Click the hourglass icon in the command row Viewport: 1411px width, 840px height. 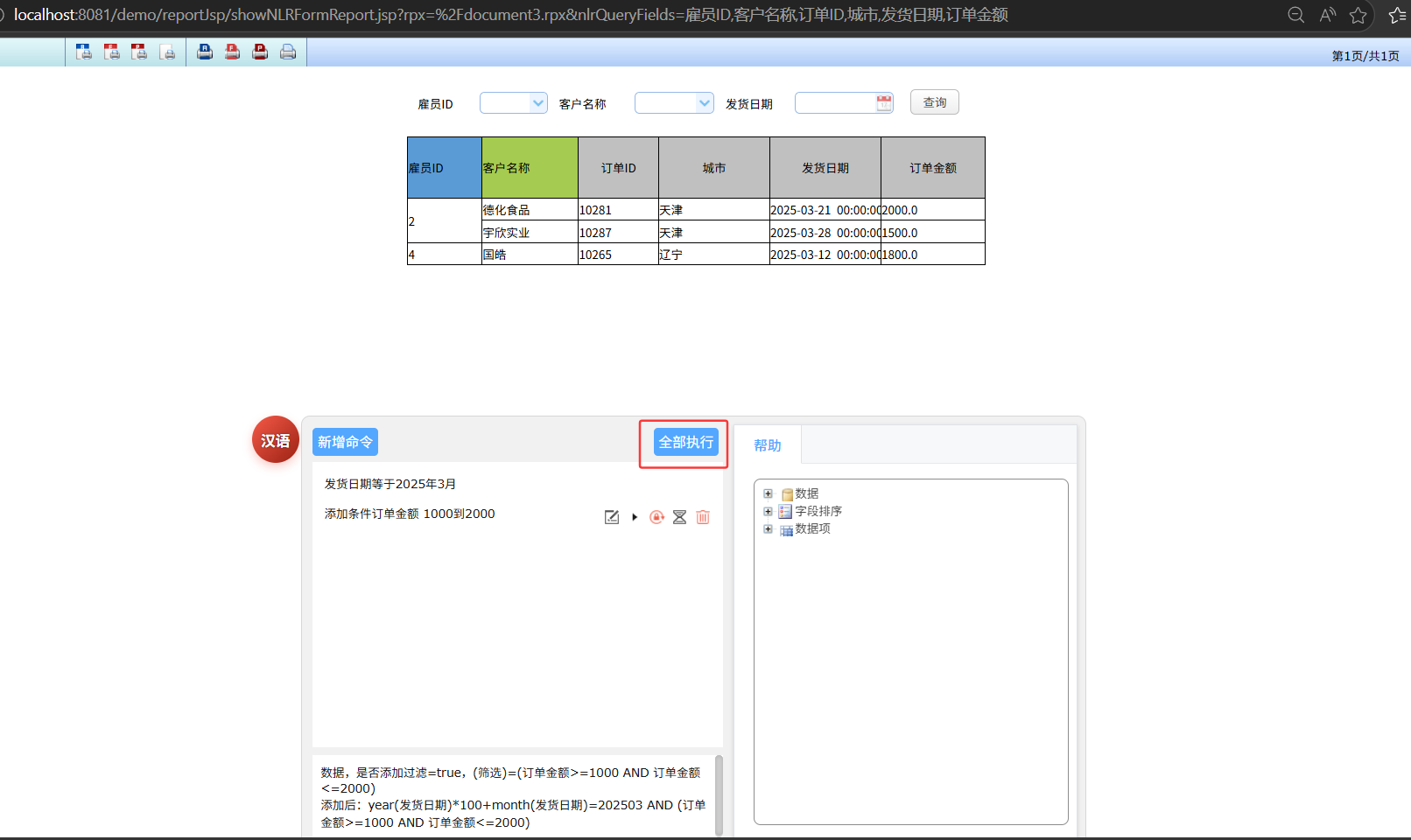tap(679, 517)
